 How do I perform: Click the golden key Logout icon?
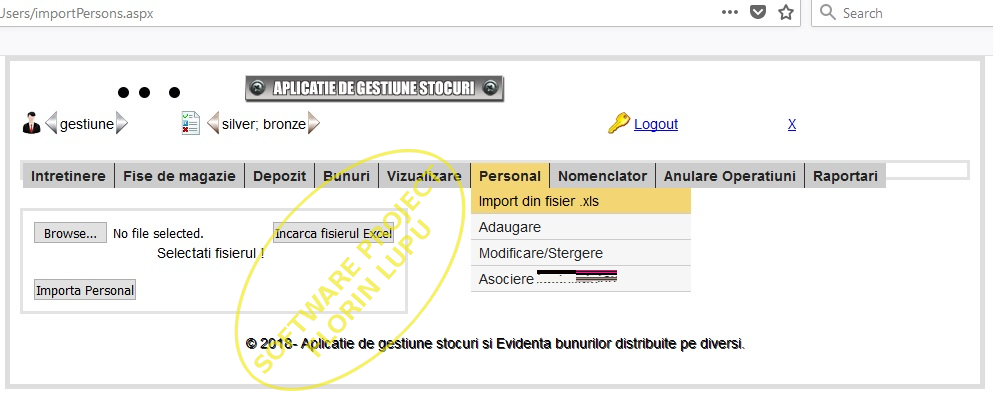pos(619,123)
